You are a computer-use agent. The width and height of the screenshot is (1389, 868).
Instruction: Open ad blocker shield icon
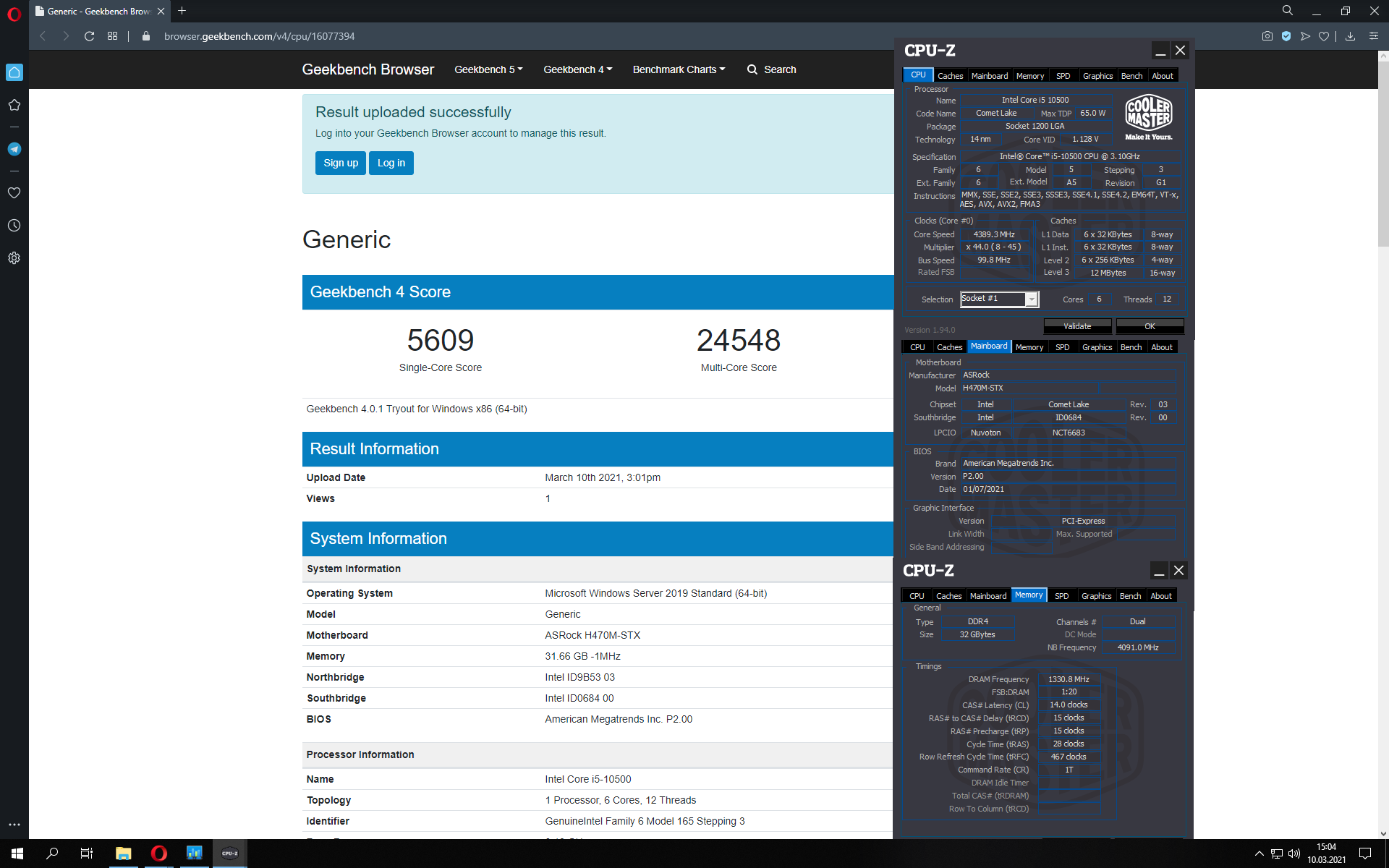tap(1286, 36)
